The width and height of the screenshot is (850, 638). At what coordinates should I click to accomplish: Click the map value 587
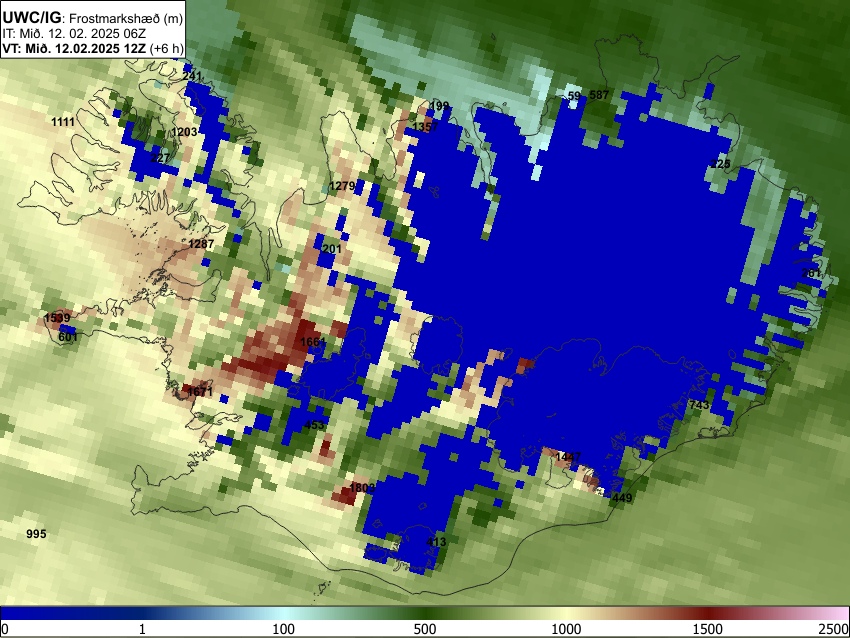599,95
